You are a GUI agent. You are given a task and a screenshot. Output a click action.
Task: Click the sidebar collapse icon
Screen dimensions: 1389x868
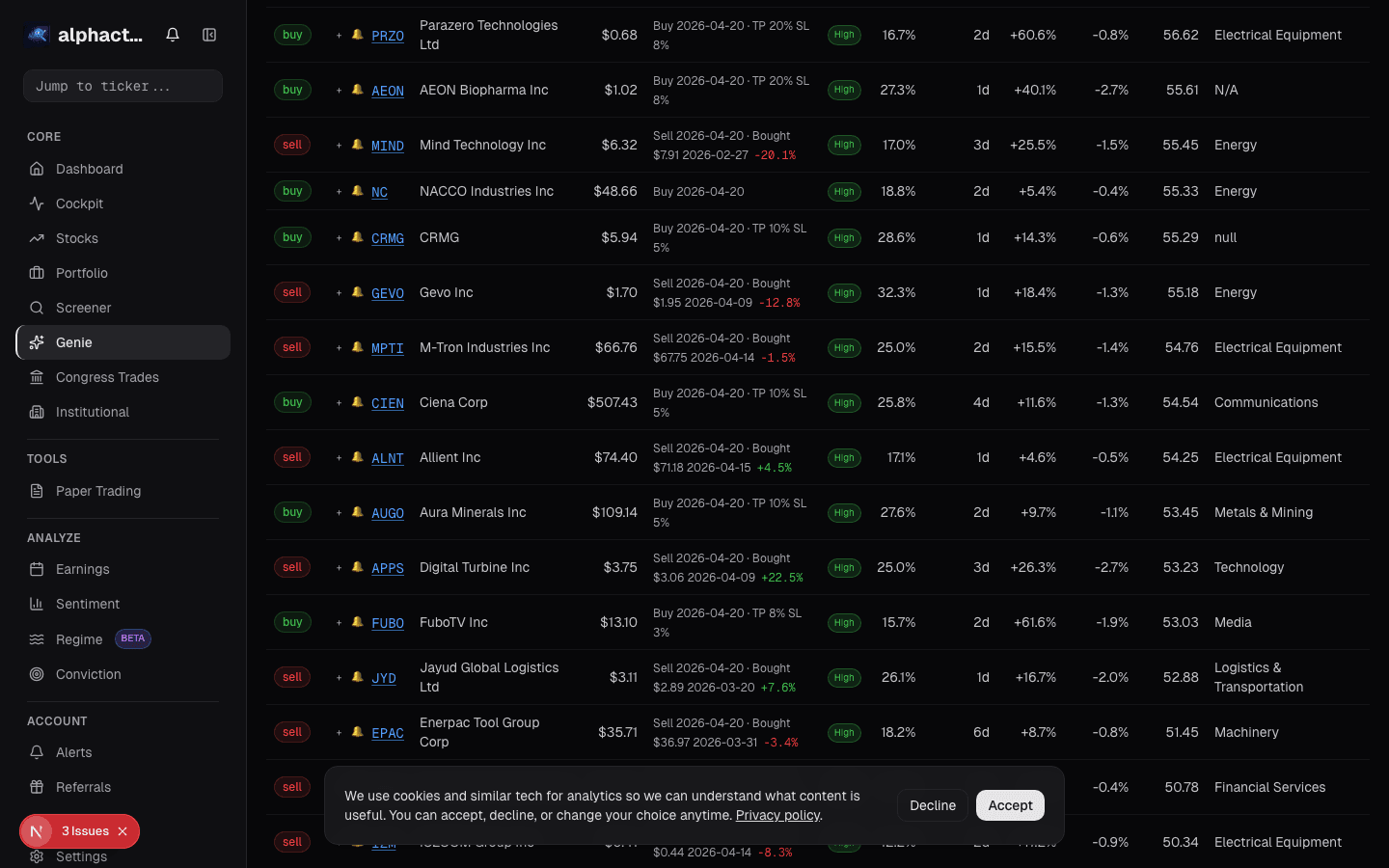(x=209, y=34)
